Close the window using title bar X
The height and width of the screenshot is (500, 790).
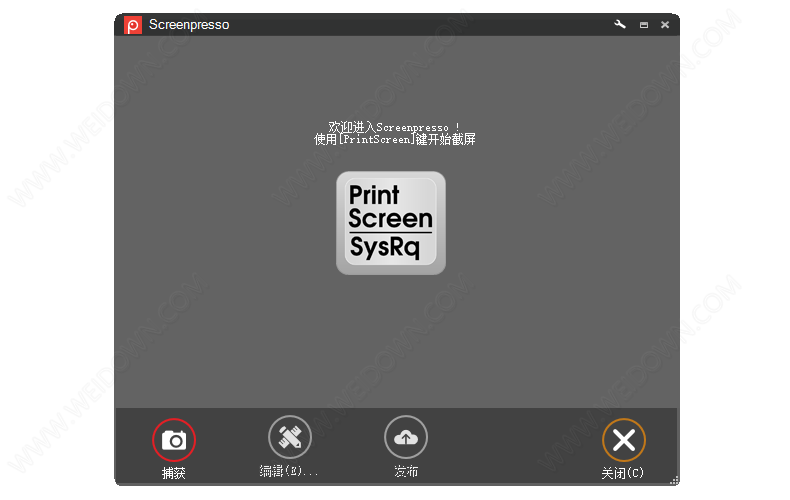click(x=665, y=25)
